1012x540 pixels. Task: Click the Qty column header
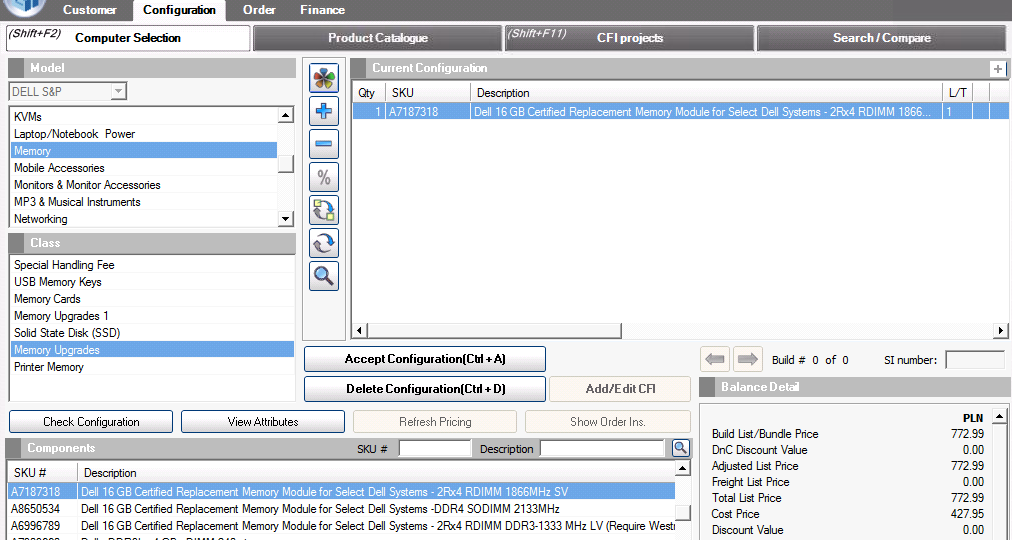point(369,93)
